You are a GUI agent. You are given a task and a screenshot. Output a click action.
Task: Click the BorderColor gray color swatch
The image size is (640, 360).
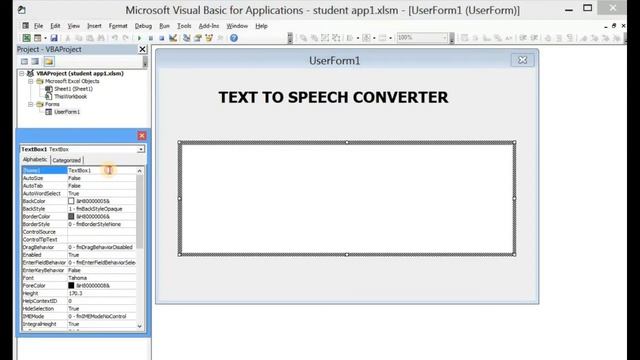[x=71, y=216]
